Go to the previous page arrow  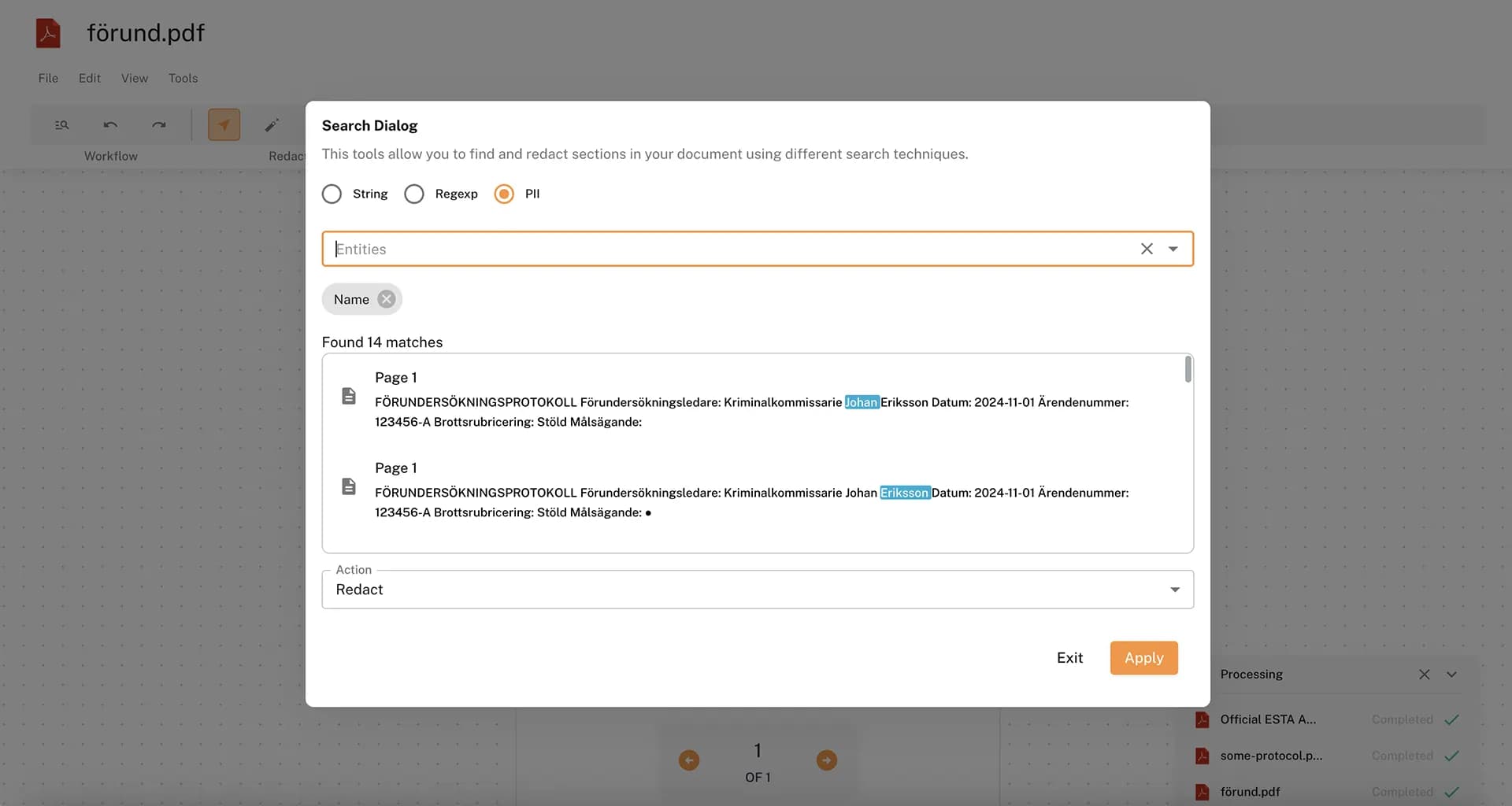[689, 760]
